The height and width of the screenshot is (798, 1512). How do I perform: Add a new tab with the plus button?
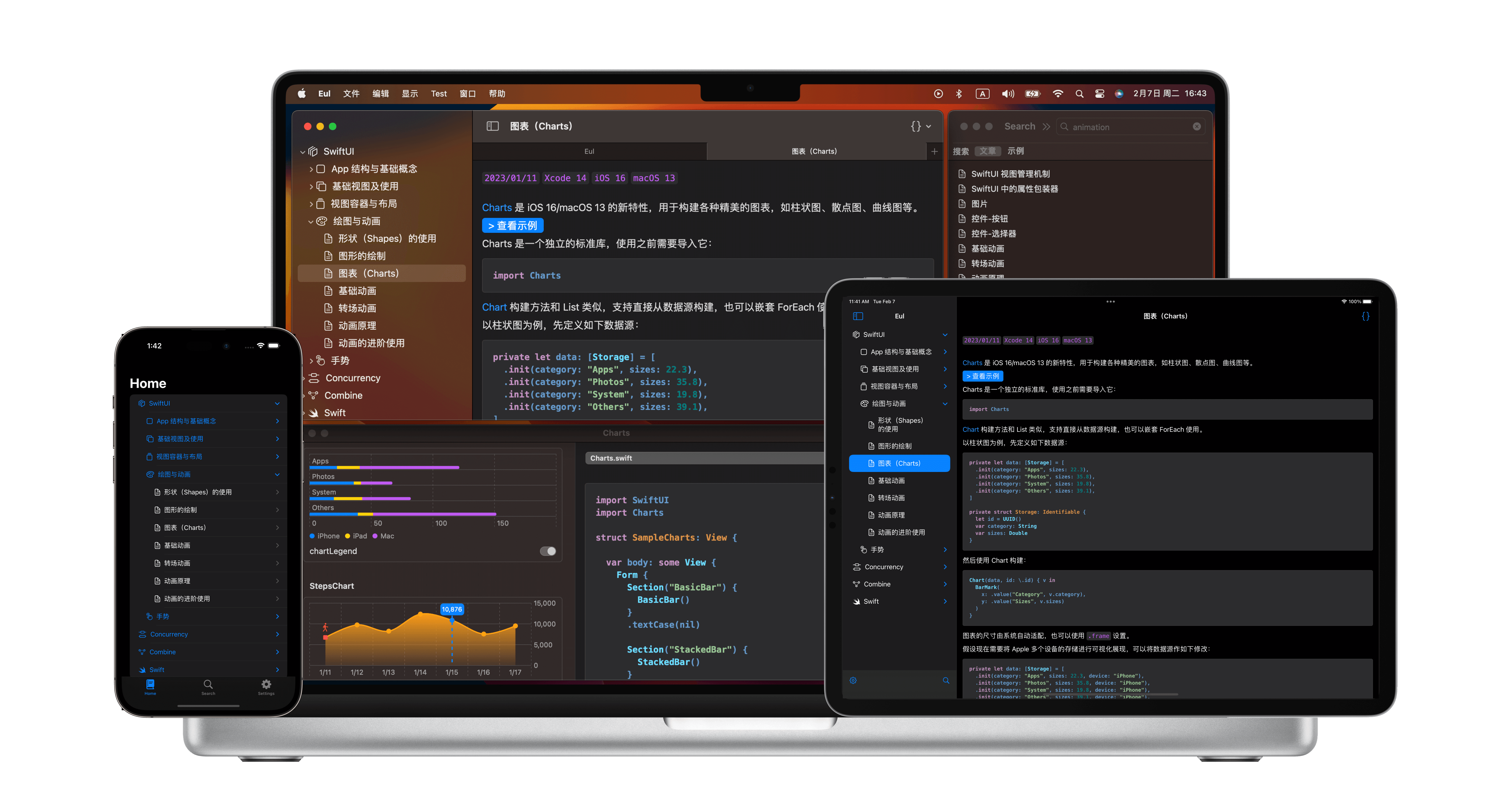coord(934,151)
